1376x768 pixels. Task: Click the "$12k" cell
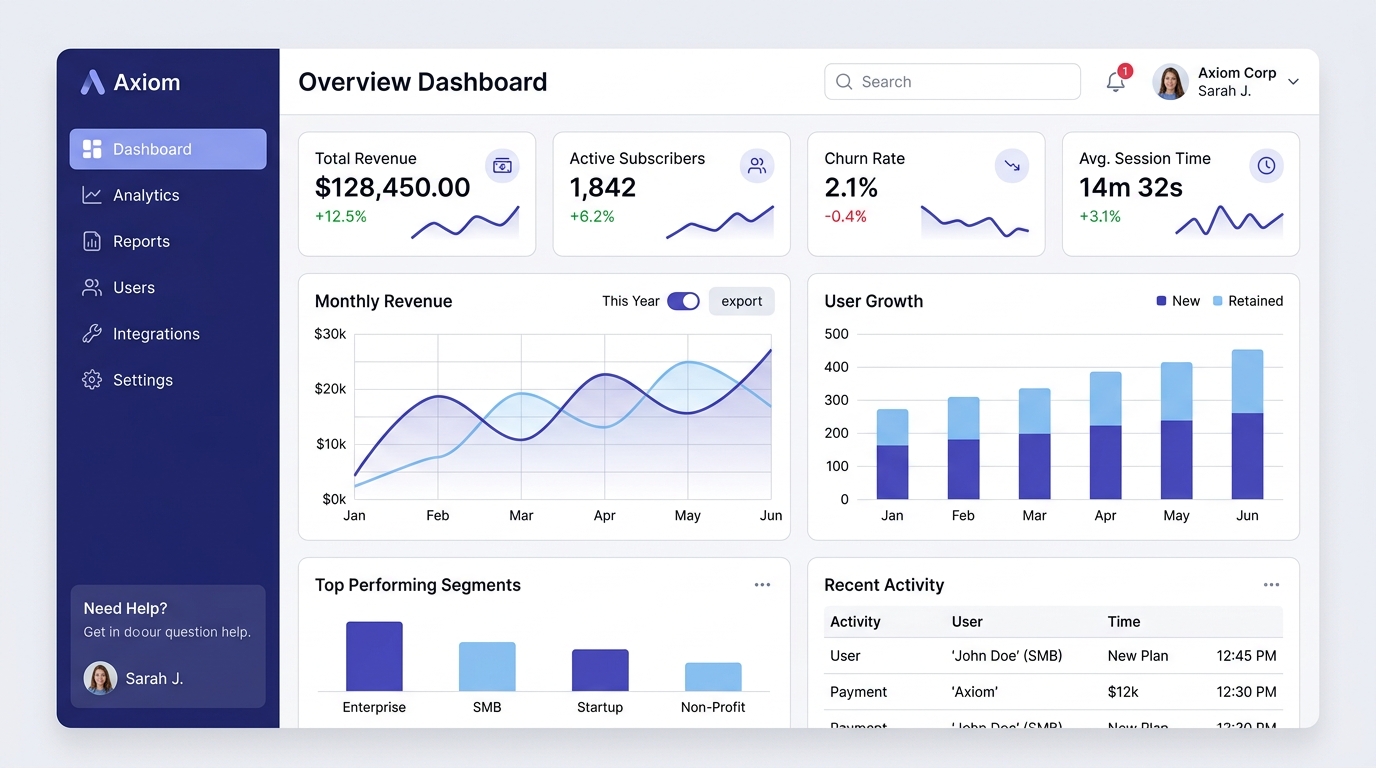1123,692
